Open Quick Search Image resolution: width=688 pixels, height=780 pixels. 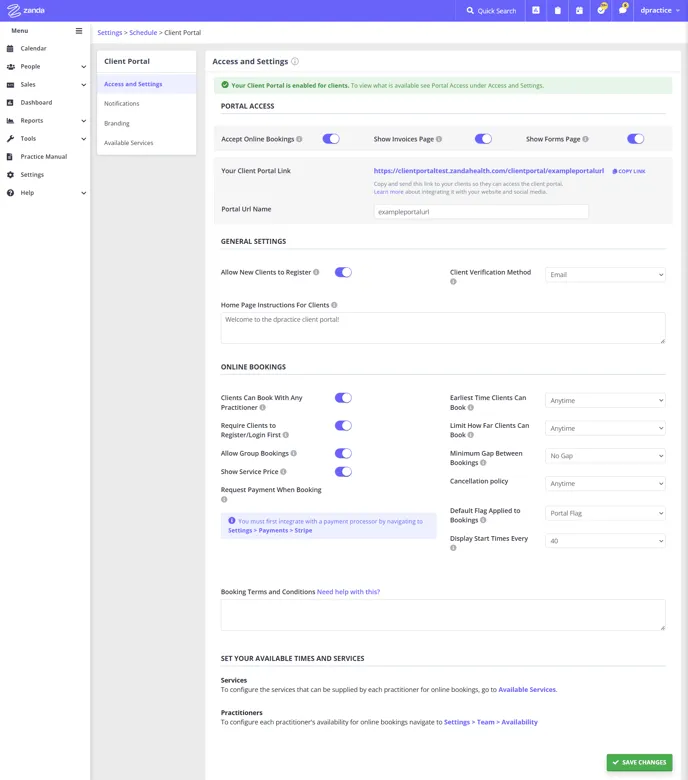point(491,10)
